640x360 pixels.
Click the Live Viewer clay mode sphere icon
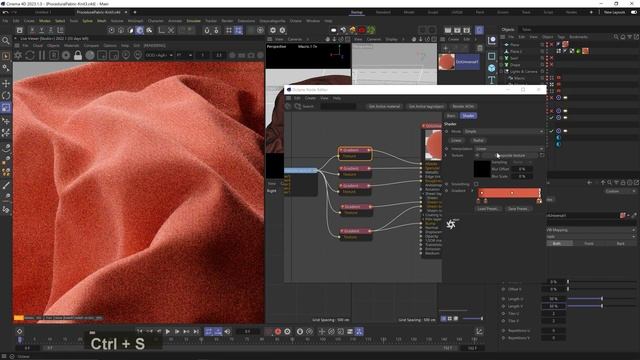[90, 55]
